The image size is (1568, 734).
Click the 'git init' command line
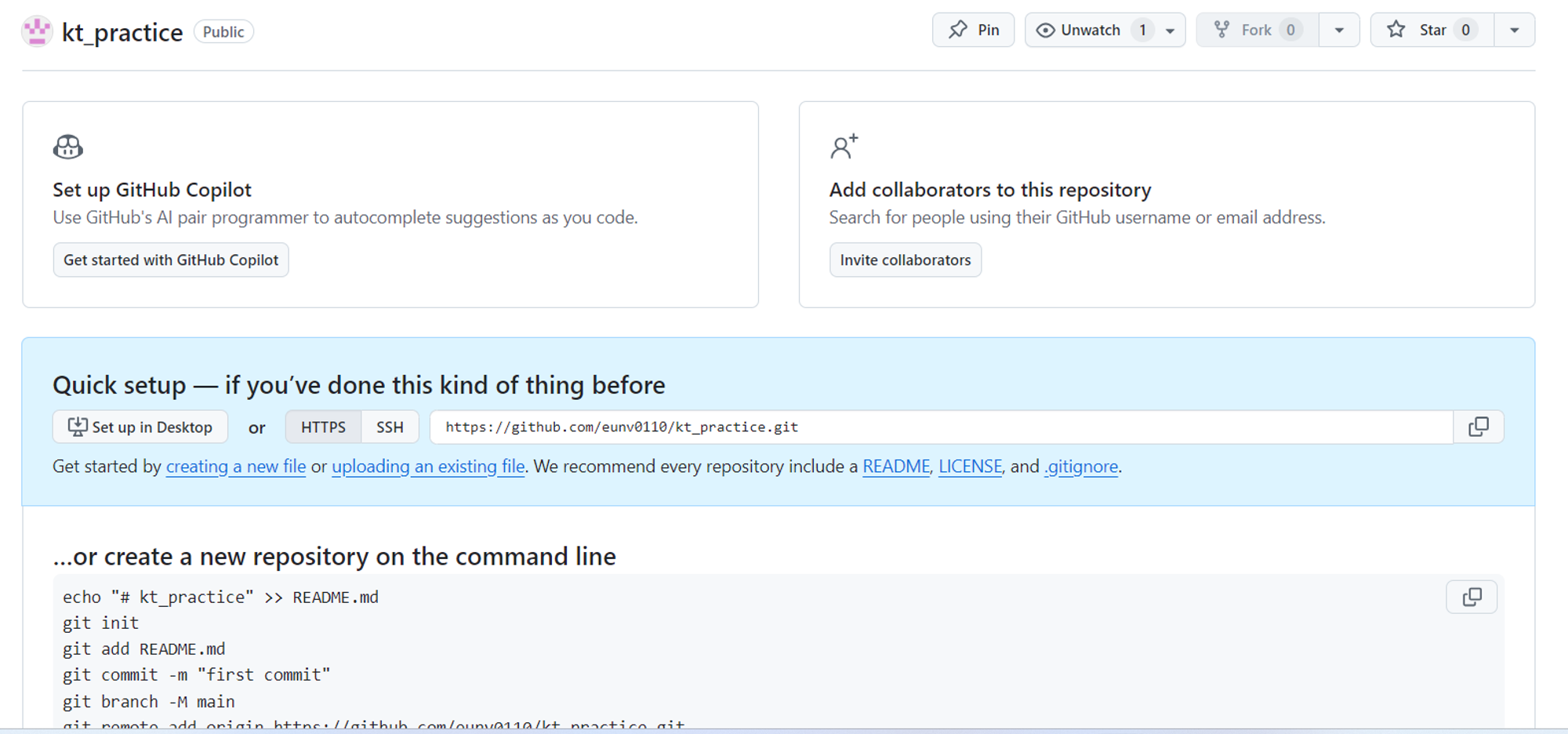(x=100, y=623)
